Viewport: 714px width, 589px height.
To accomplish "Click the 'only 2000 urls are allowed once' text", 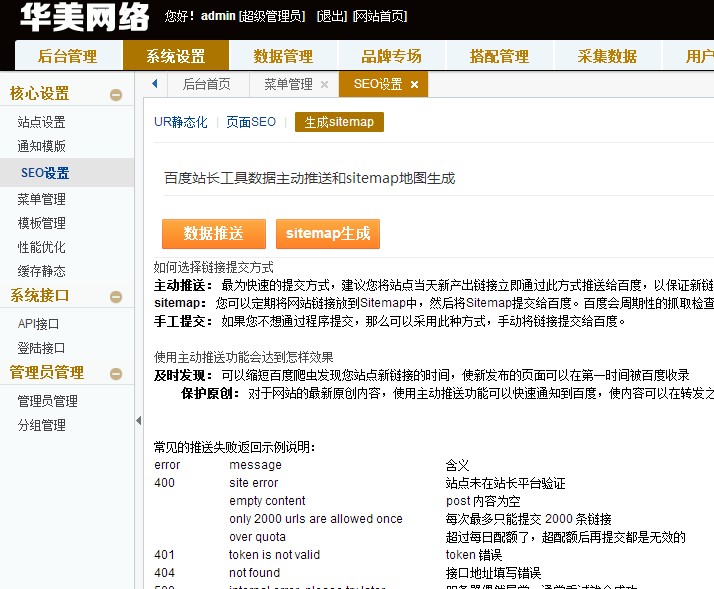I will tap(316, 519).
